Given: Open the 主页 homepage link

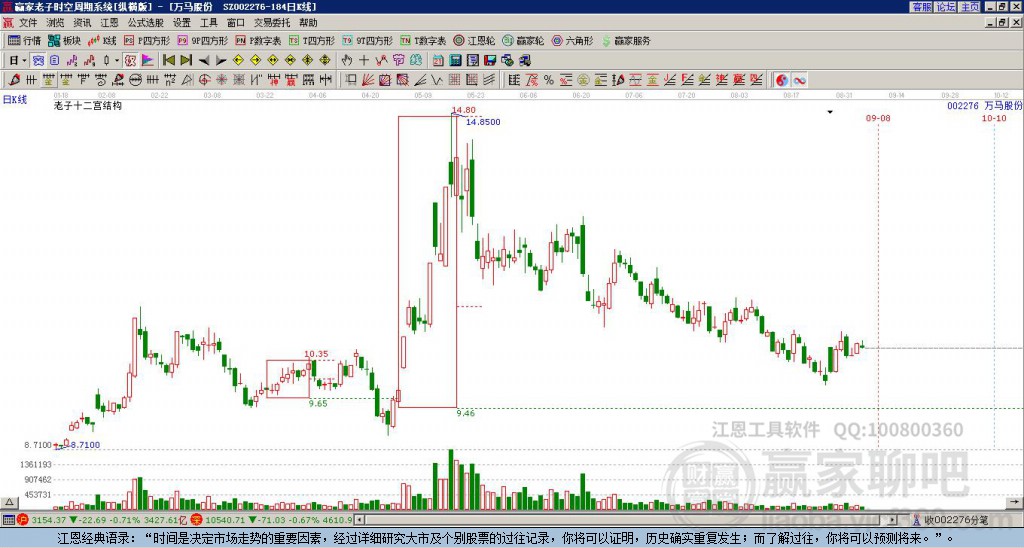Looking at the screenshot, I should coord(969,7).
